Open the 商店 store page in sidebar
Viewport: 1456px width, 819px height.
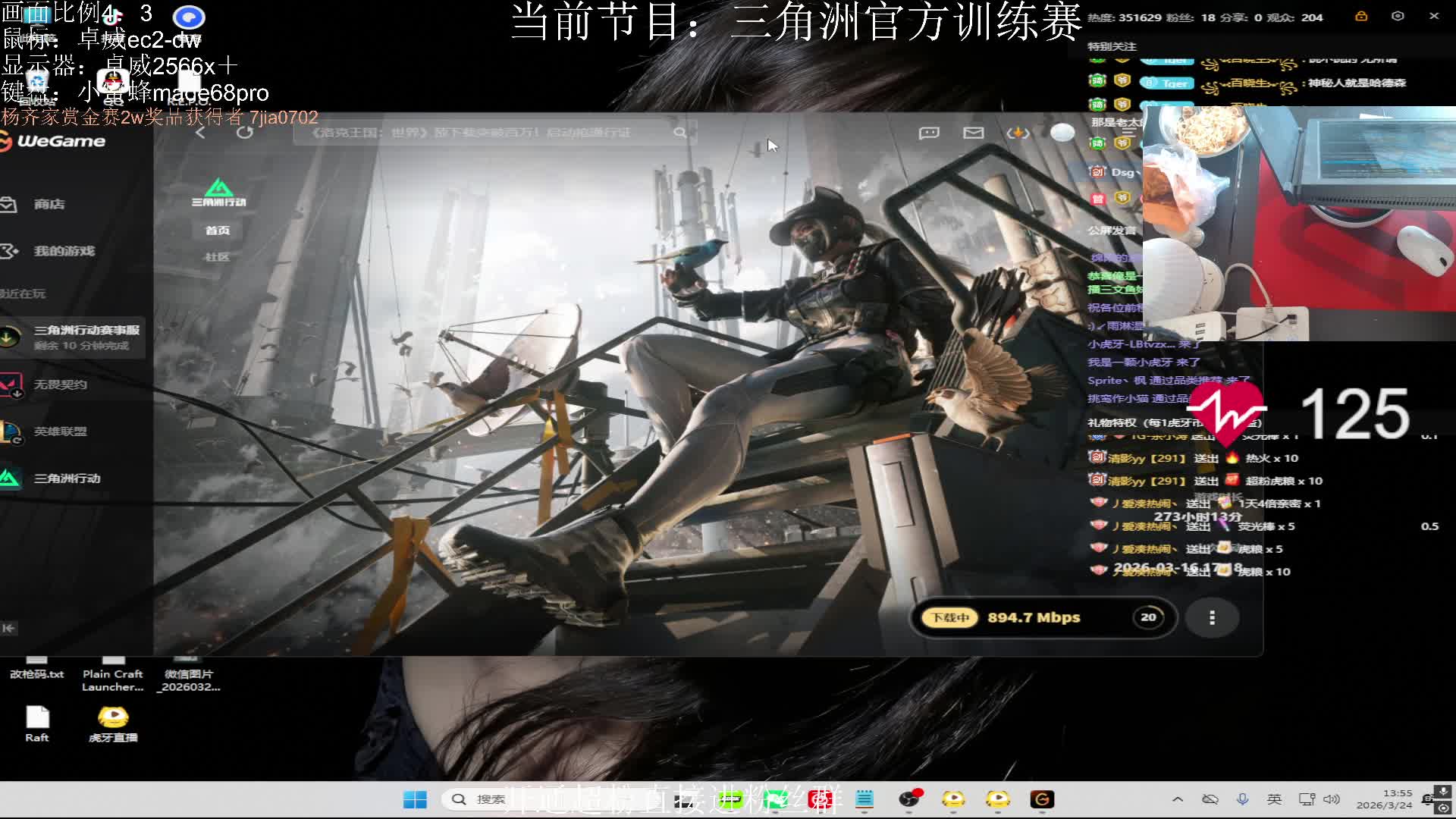click(49, 204)
